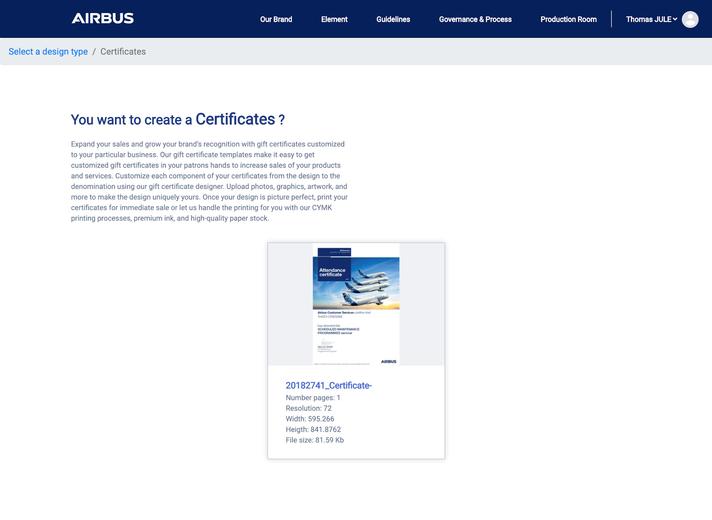Click the File size: 81.59 Kb text
This screenshot has height=520, width=712.
coord(315,440)
